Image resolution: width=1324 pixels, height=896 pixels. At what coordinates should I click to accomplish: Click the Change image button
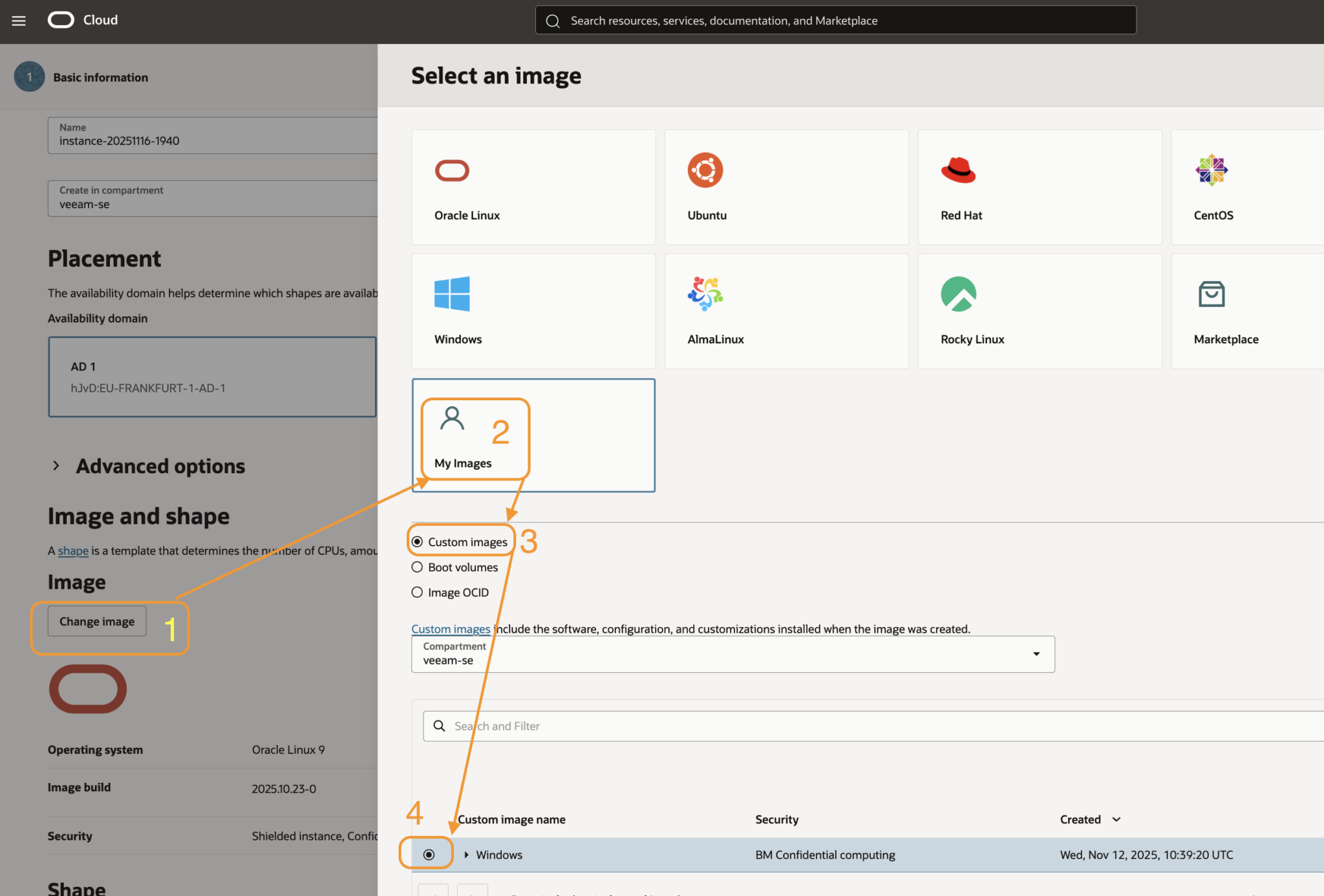pyautogui.click(x=96, y=621)
